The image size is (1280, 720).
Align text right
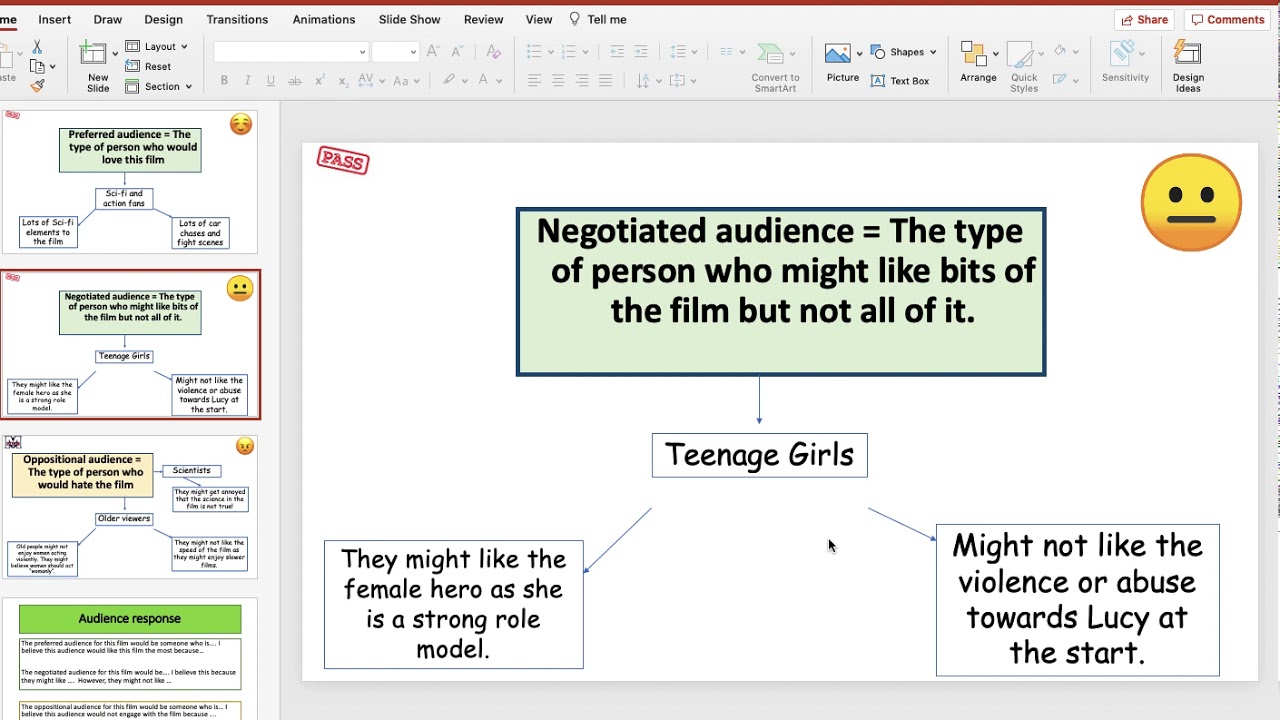(x=582, y=81)
